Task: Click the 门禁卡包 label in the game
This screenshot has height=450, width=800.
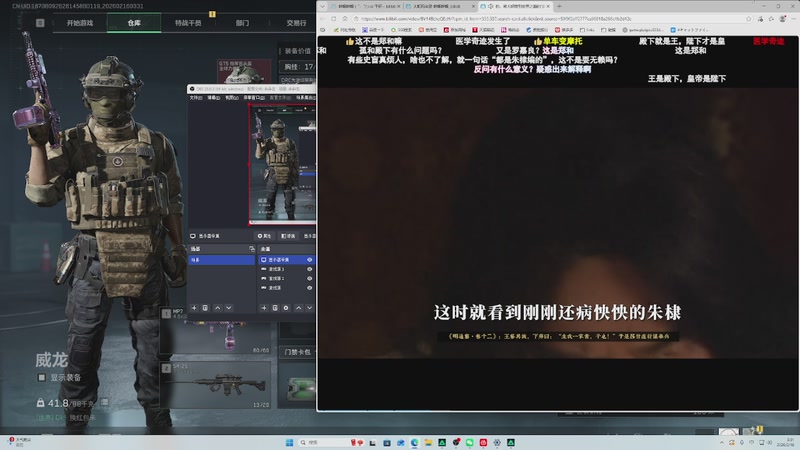Action: tap(297, 352)
